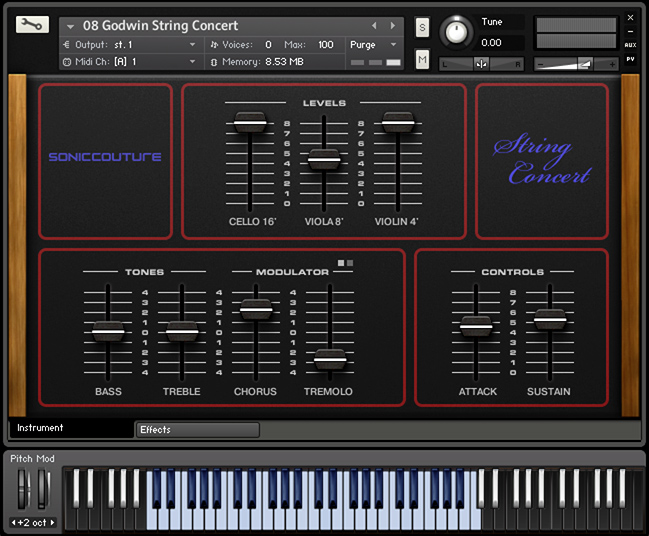Screen dimensions: 649x536
Task: Click the Tune value 0.00 field
Action: point(491,43)
